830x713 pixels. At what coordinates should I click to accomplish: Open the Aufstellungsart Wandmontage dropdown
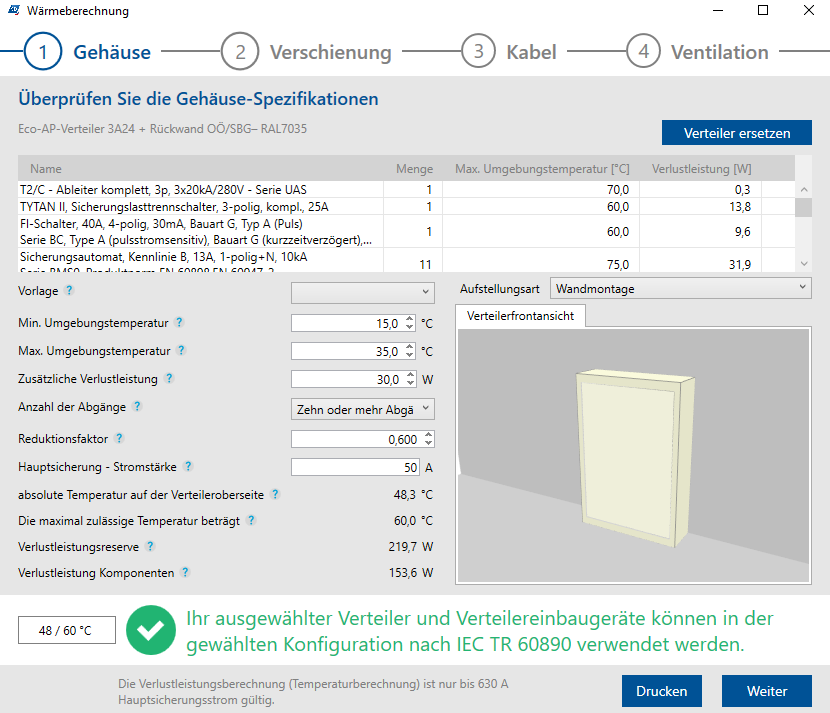point(681,288)
